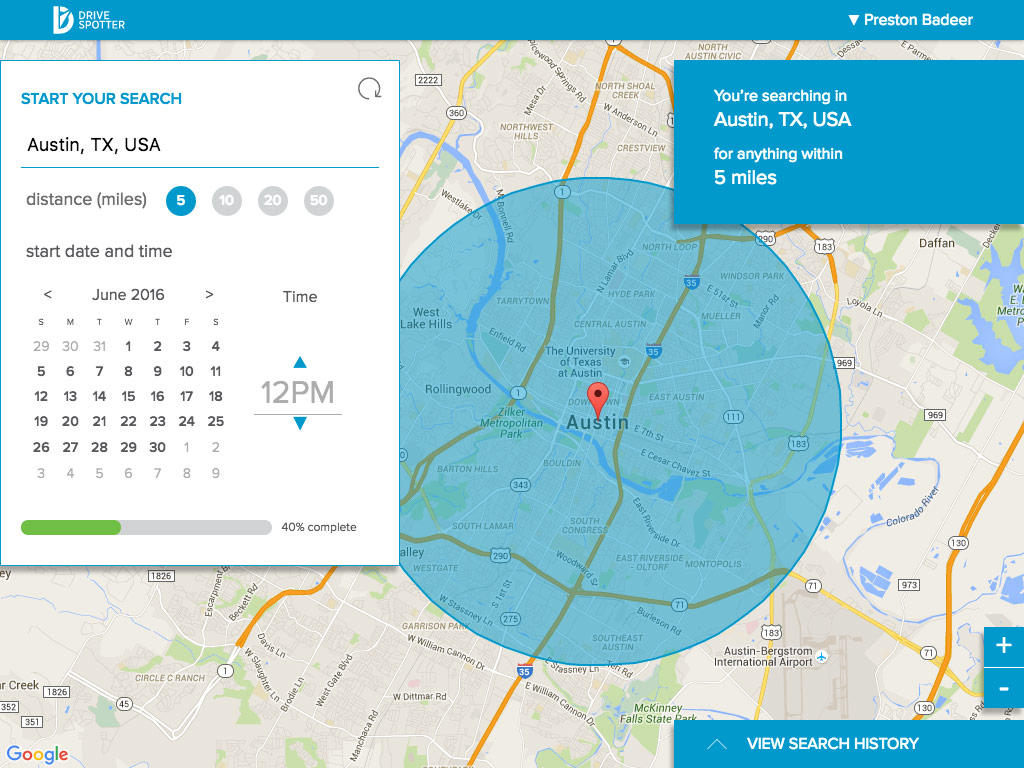
Task: Increase time with the up arrow
Action: [x=299, y=362]
